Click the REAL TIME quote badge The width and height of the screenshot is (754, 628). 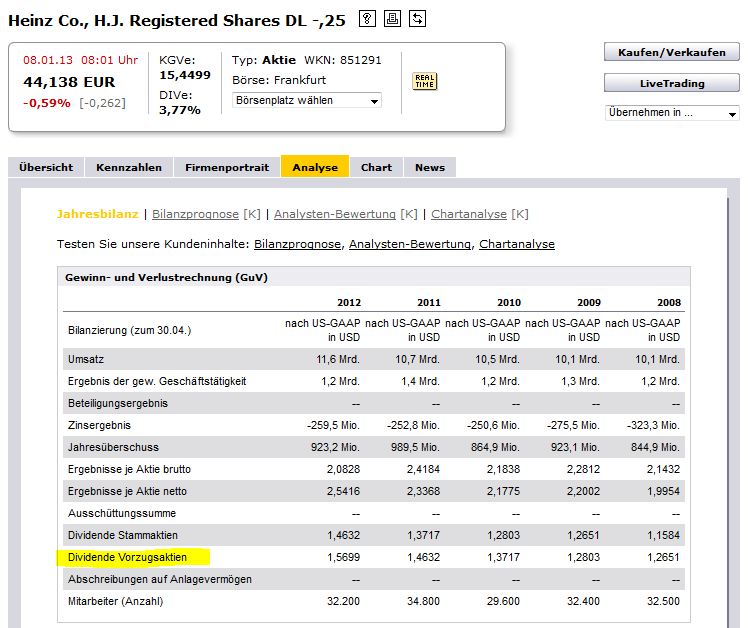click(424, 81)
